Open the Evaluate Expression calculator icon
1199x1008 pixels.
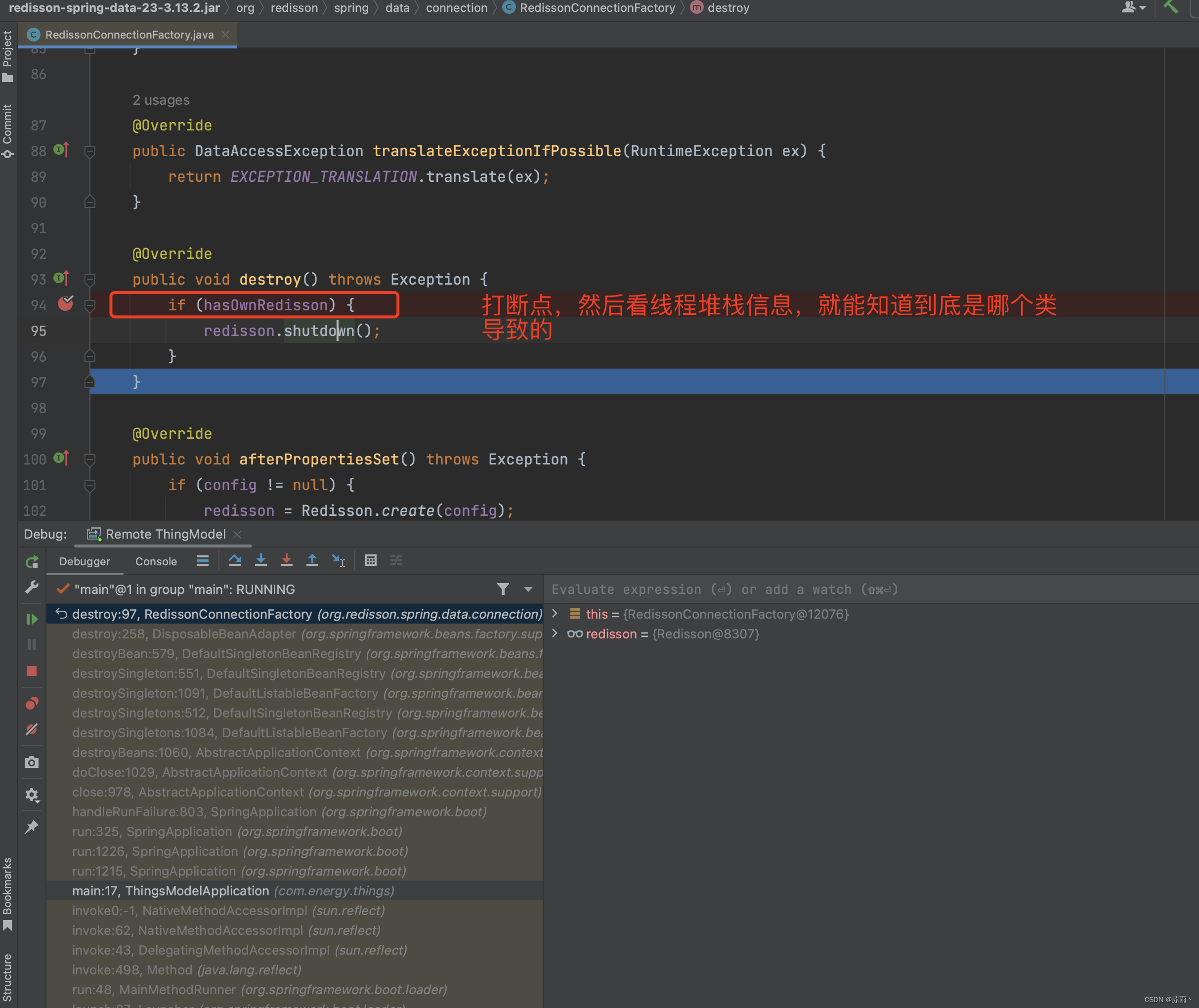(370, 560)
